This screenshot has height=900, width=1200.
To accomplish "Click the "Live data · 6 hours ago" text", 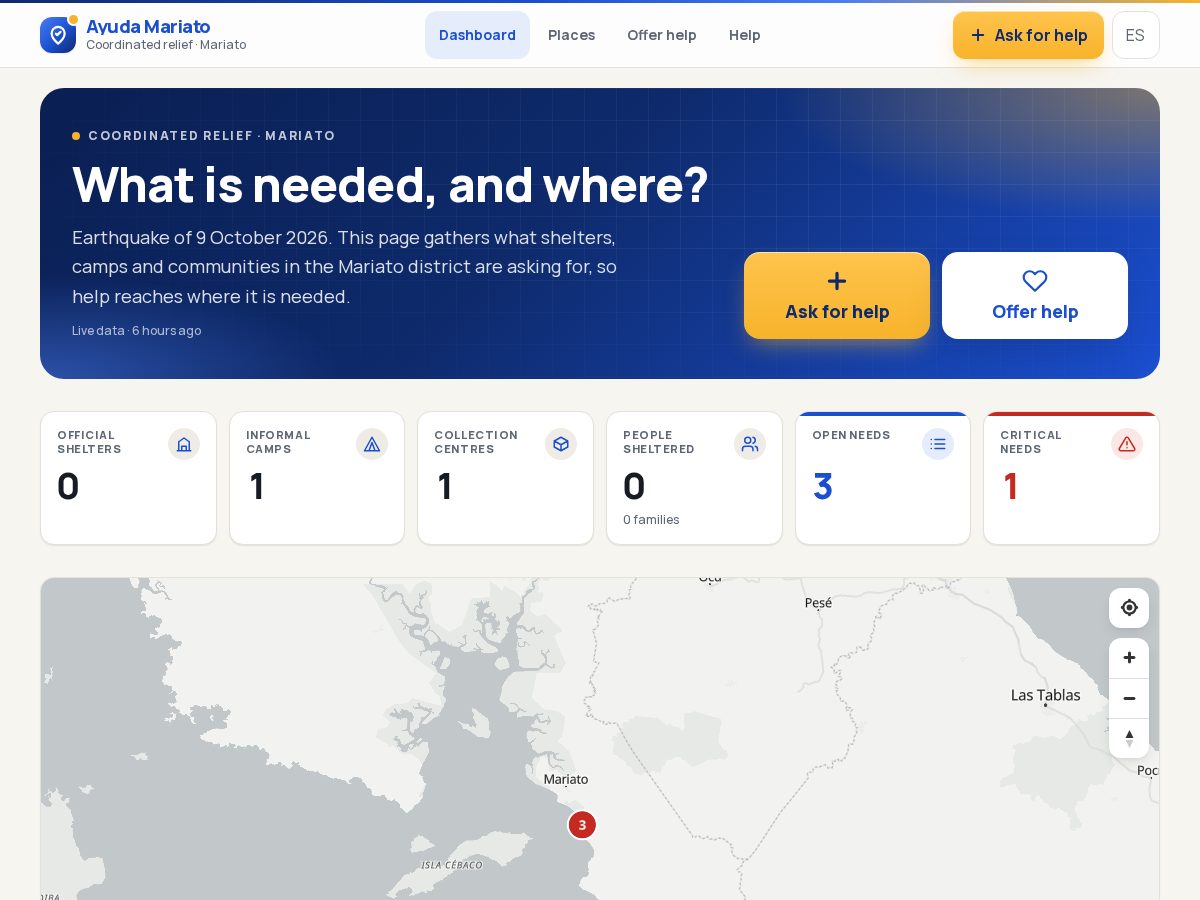I will coord(136,331).
